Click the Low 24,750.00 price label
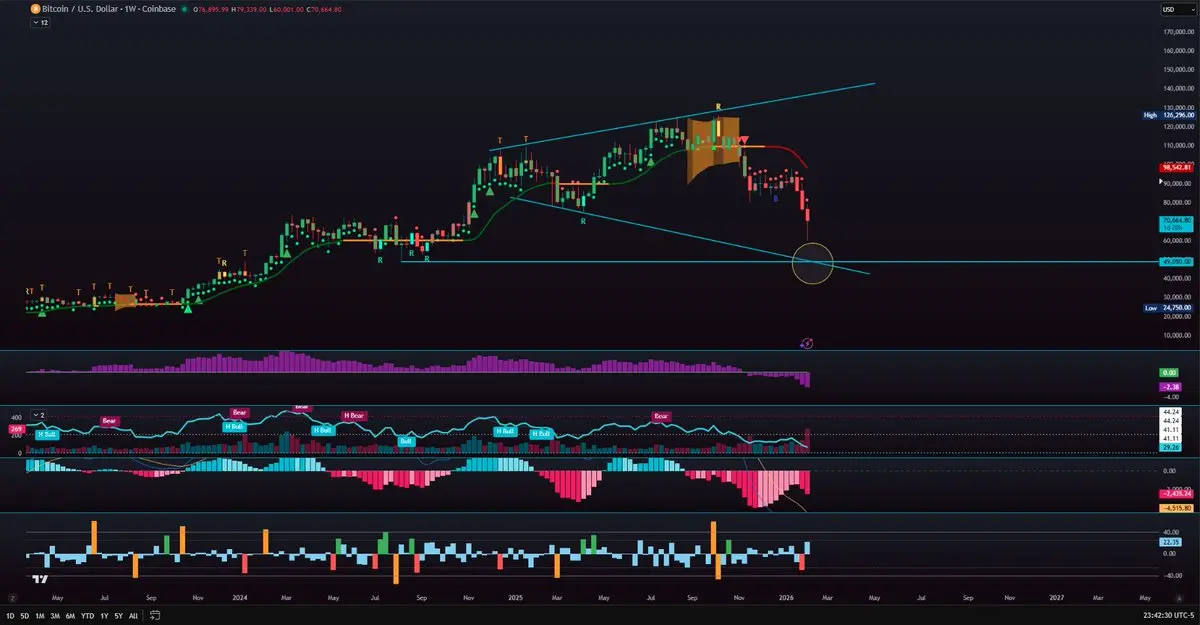Screen dimensions: 1200x625 [x=1170, y=308]
